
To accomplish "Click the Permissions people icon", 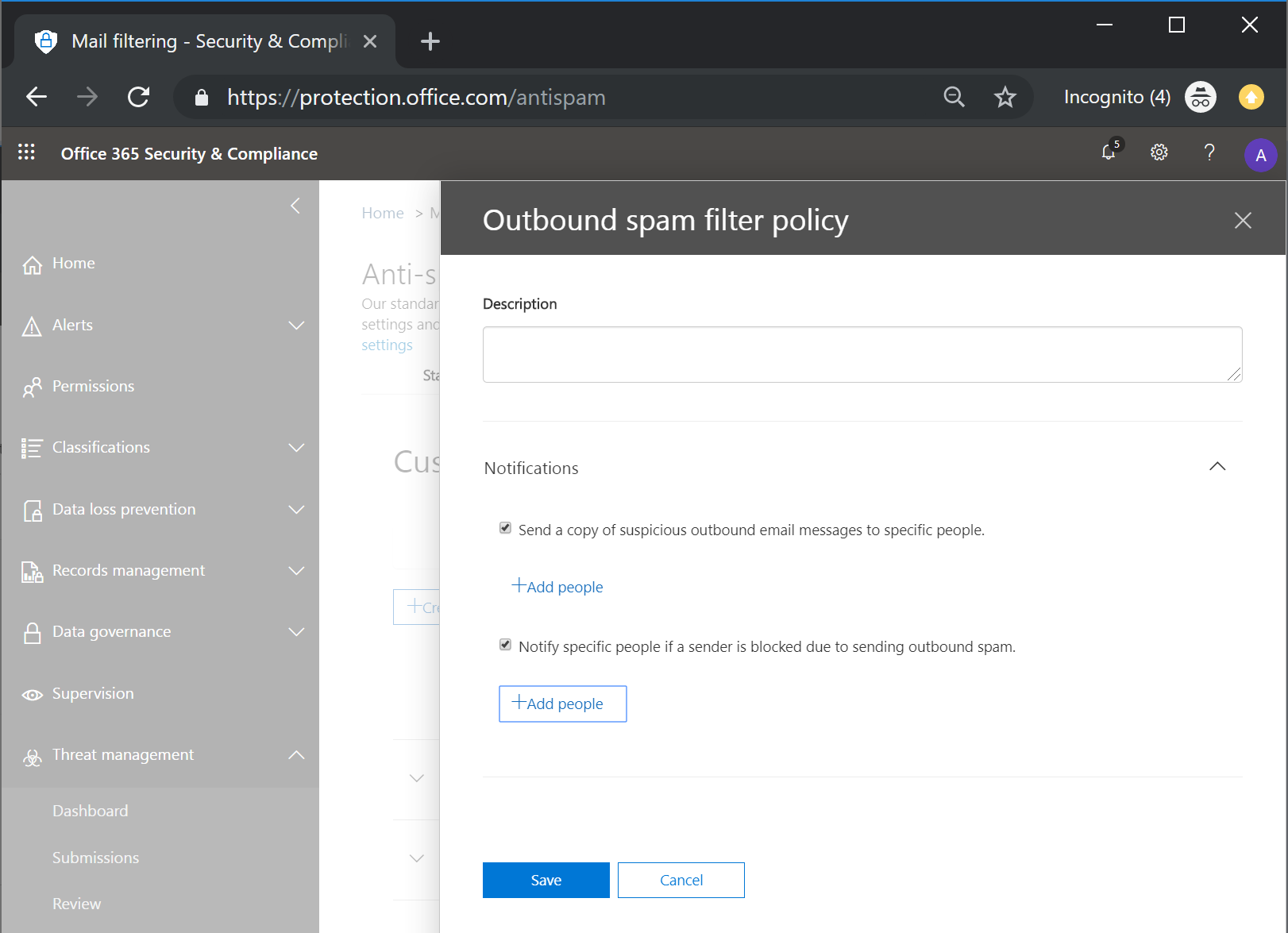I will (x=32, y=387).
